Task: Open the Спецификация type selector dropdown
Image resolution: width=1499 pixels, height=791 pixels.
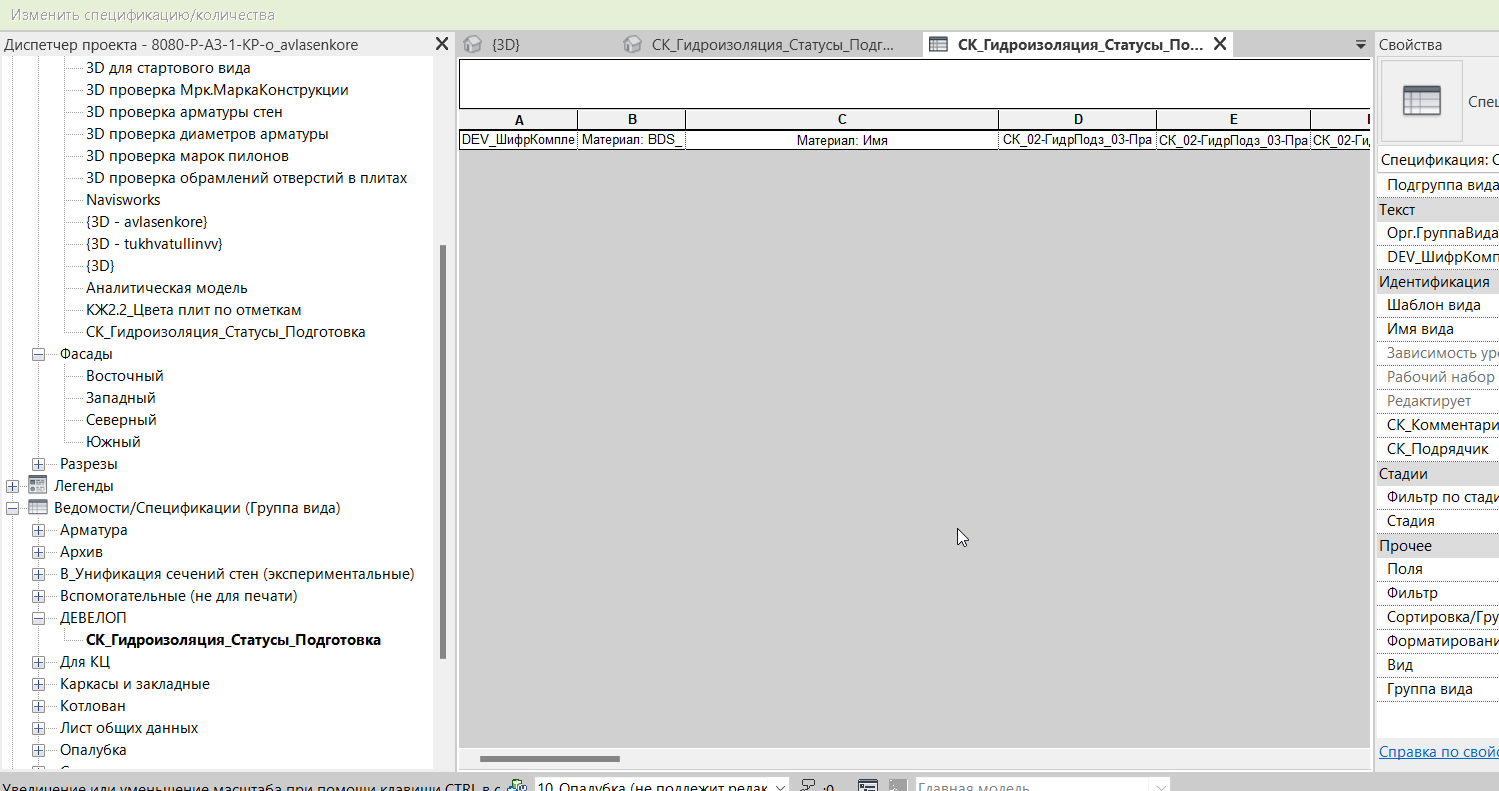Action: coord(1438,160)
